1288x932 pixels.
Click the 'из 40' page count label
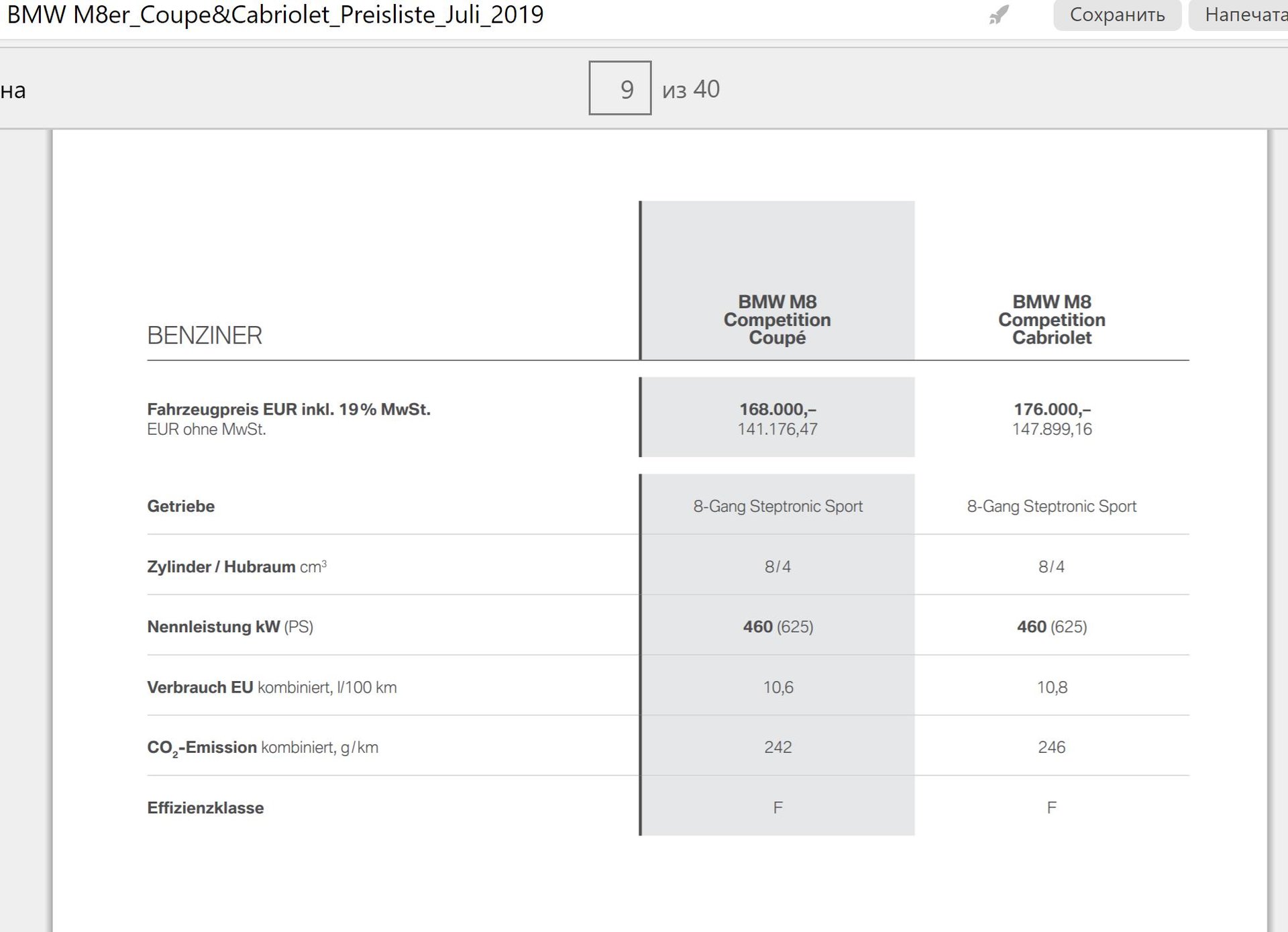[x=690, y=89]
